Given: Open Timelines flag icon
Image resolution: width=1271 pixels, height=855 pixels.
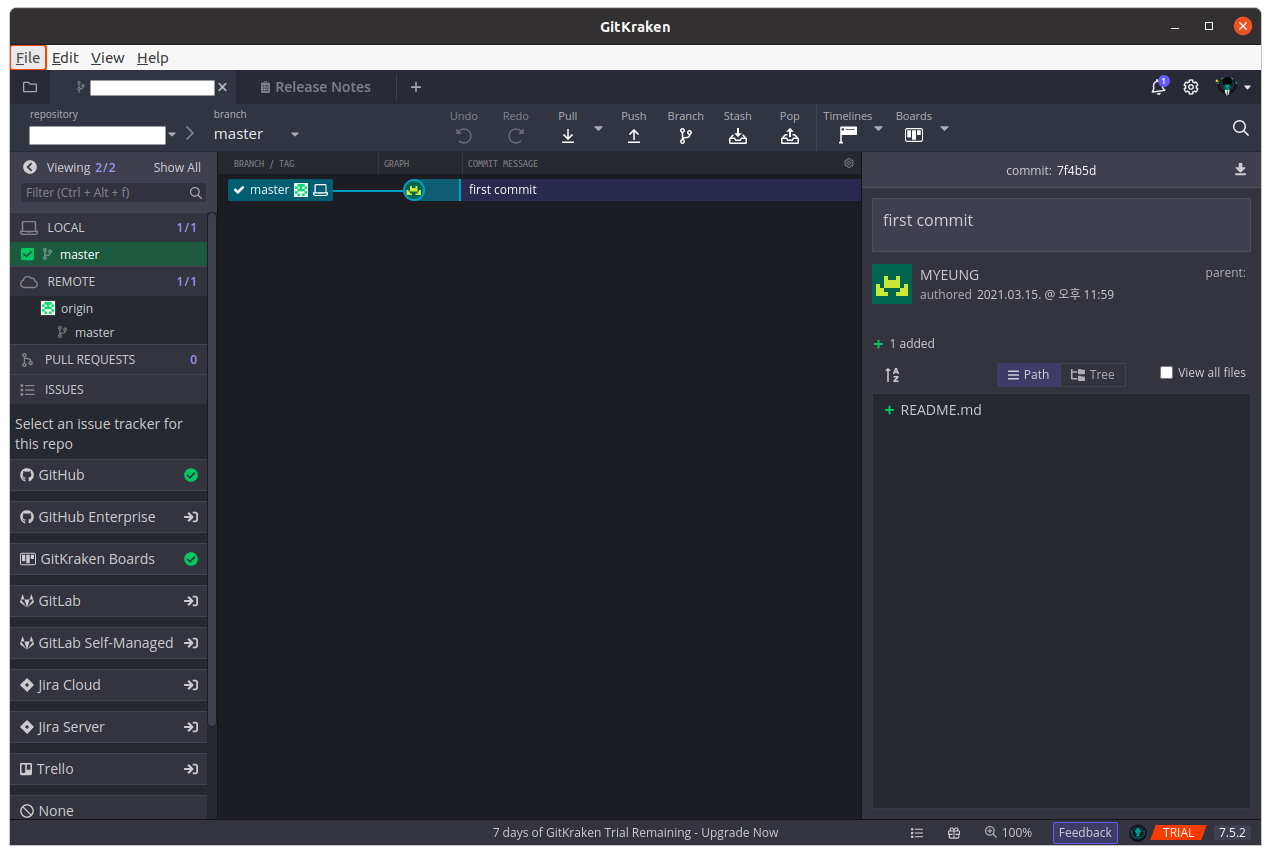Looking at the screenshot, I should tap(848, 135).
